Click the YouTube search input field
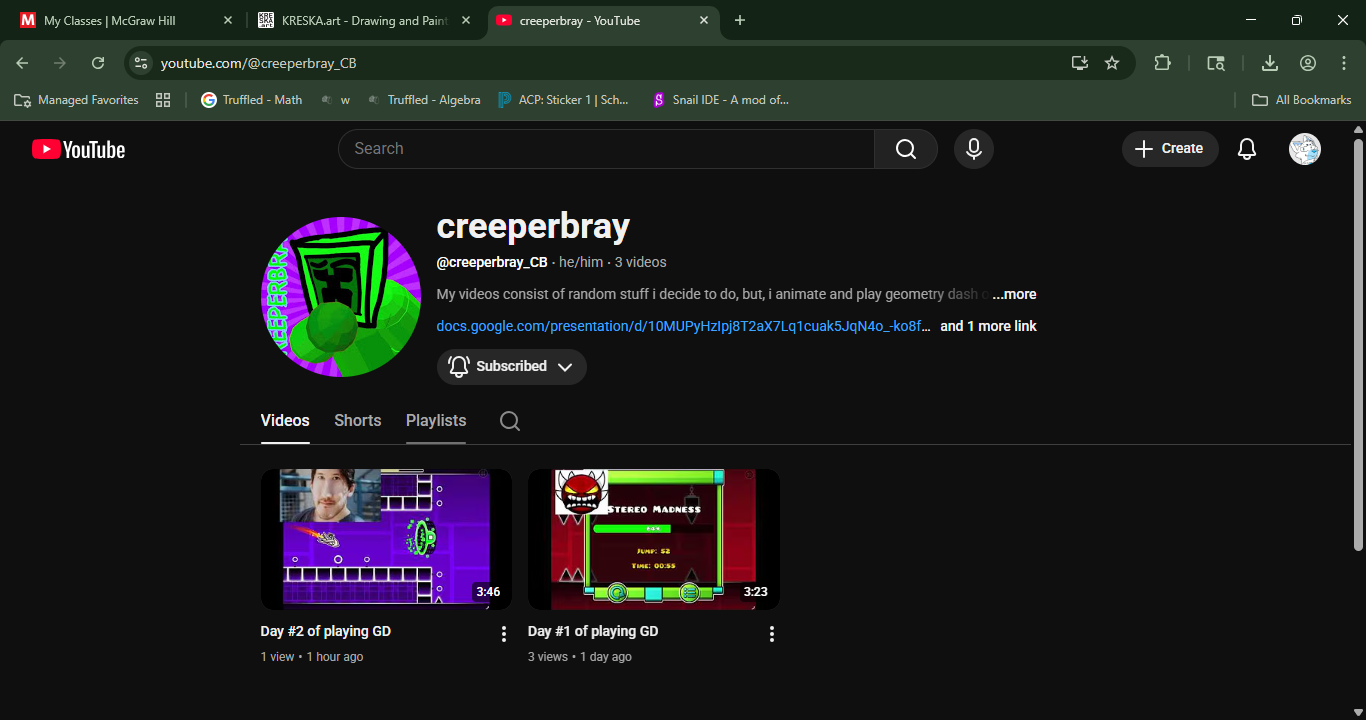Viewport: 1366px width, 720px height. pos(606,149)
